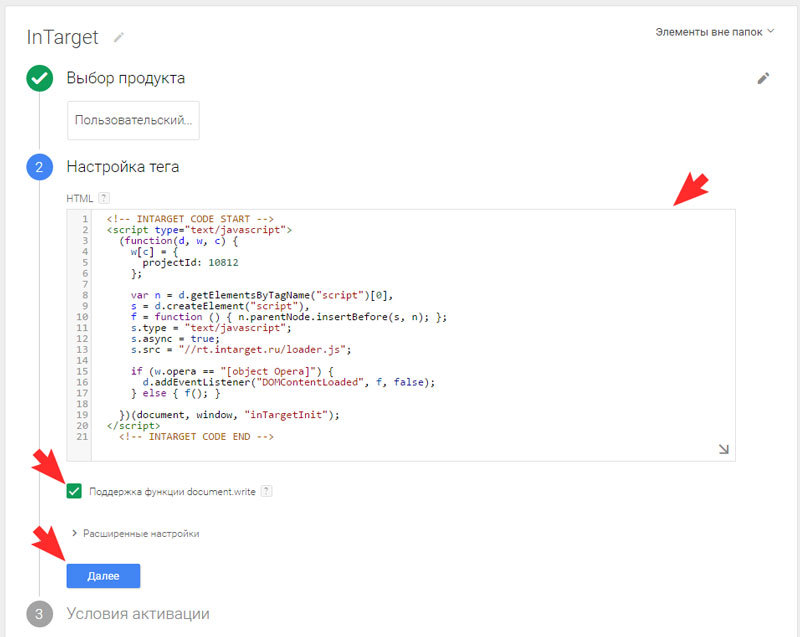800x637 pixels.
Task: Click the step 2 blue circle icon
Action: tap(39, 167)
